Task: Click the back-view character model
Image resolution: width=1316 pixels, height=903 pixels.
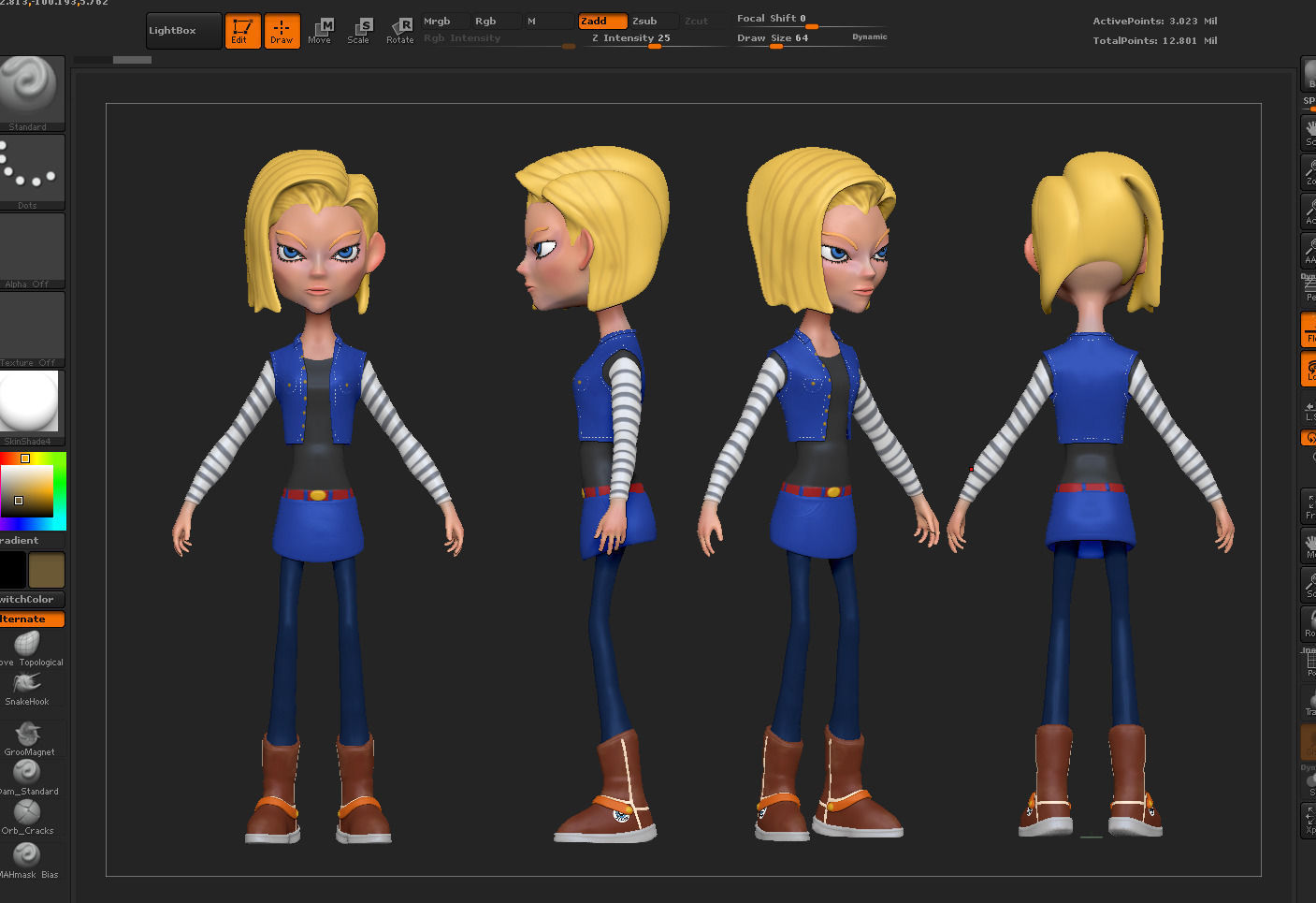Action: (x=1092, y=494)
